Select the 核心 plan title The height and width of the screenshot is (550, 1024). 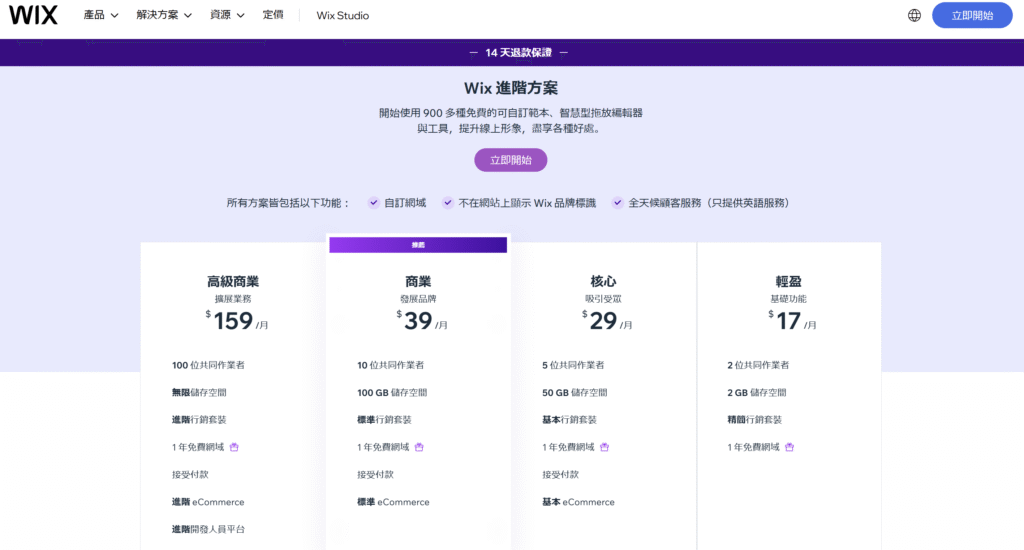(603, 282)
